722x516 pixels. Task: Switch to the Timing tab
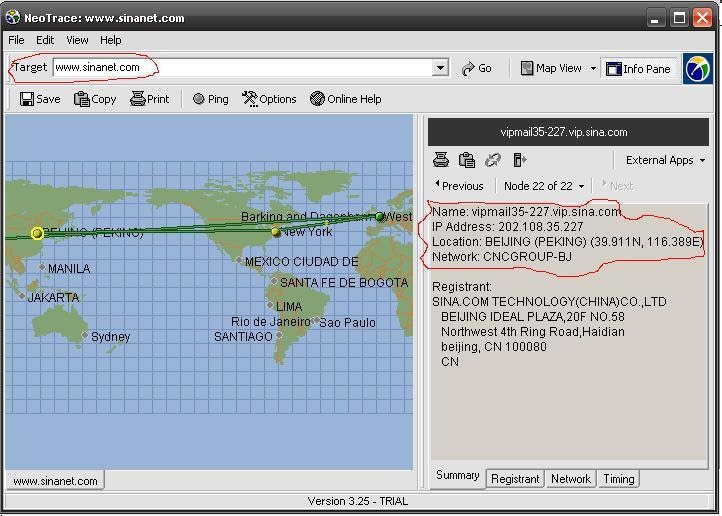tap(618, 479)
